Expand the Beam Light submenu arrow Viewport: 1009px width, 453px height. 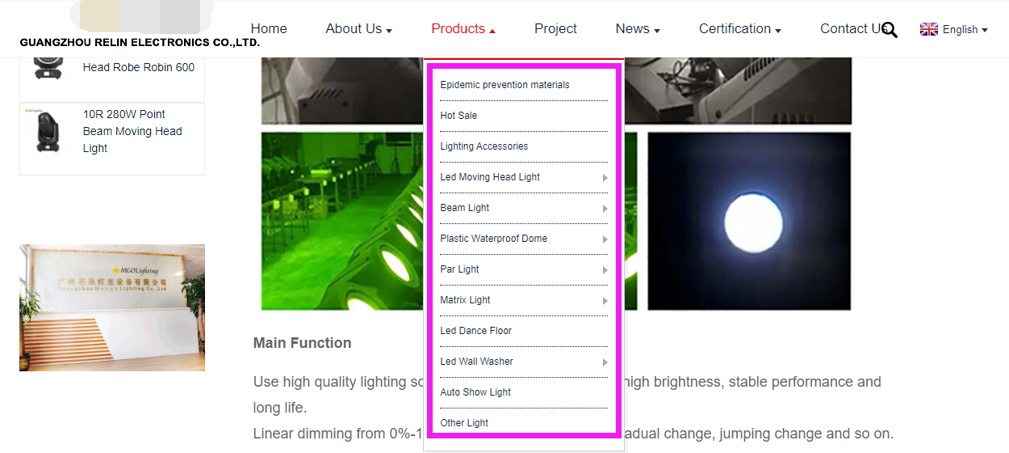(x=604, y=209)
